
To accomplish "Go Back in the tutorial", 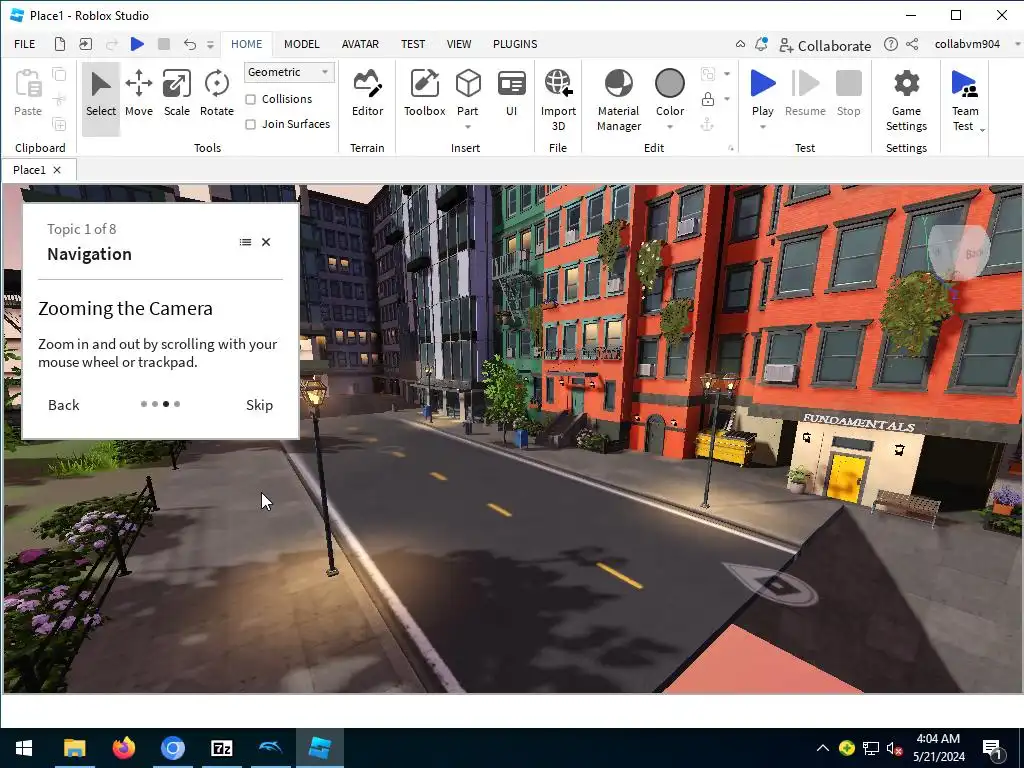I will (x=63, y=405).
